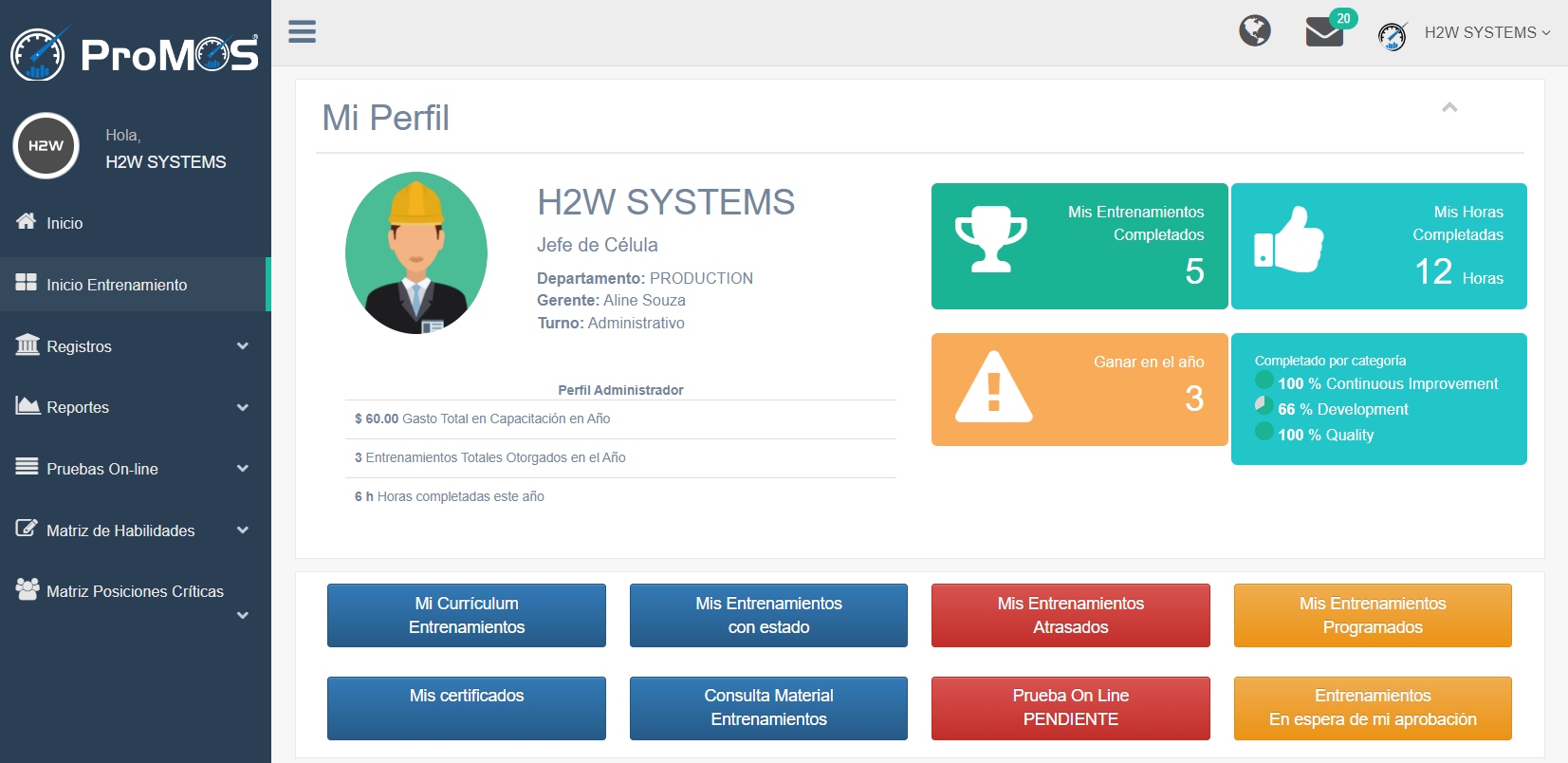
Task: Click the 12 Horas value
Action: tap(1459, 272)
